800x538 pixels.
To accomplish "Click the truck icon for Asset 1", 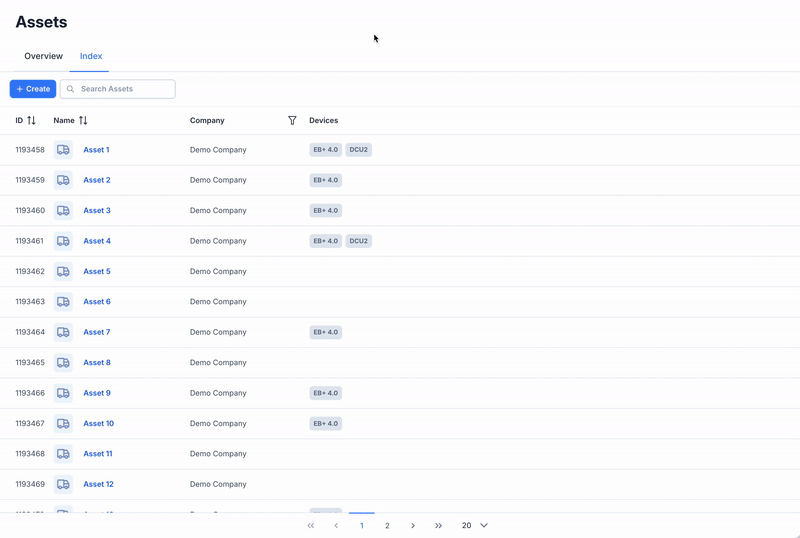I will click(63, 150).
